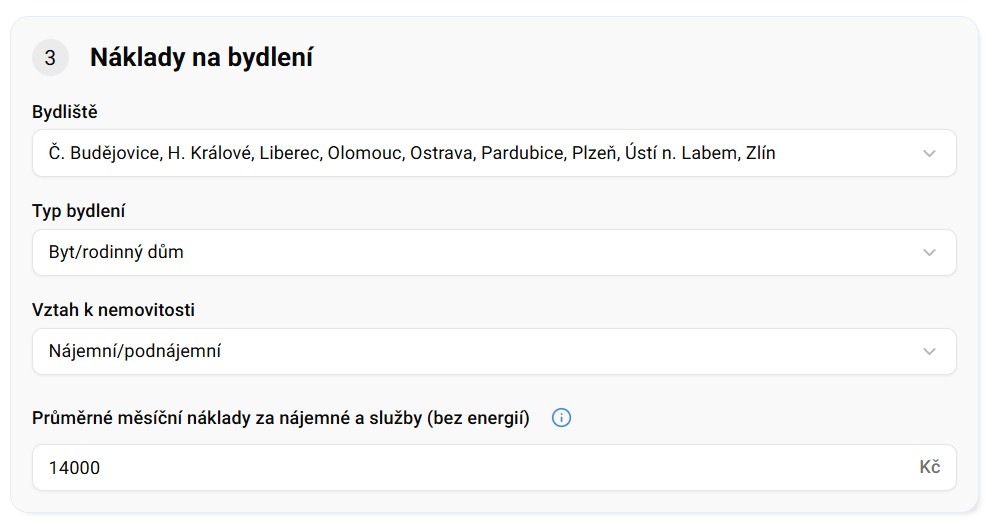Click the Náklady na bydlení heading

[x=201, y=58]
